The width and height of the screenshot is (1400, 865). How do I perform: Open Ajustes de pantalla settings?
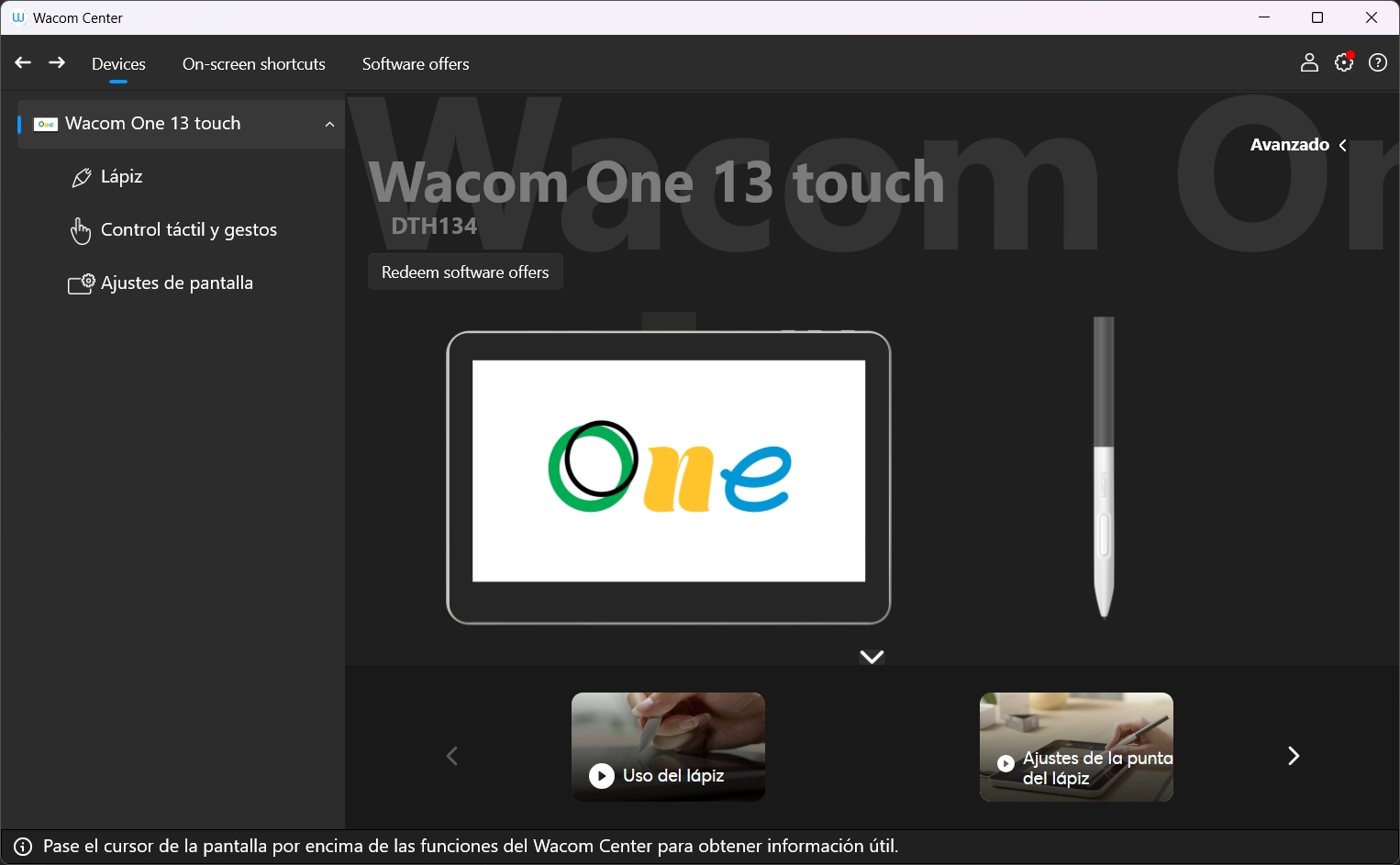pos(177,283)
